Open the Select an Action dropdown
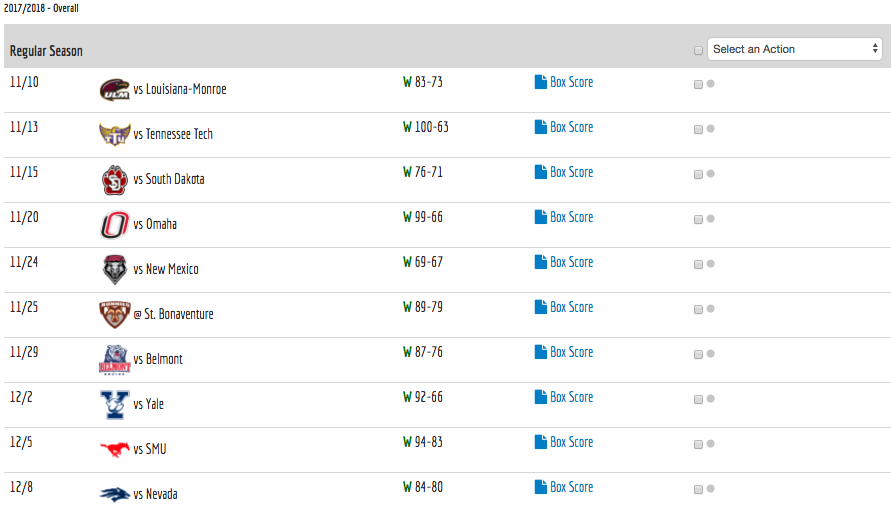Viewport: 891px width, 513px height. [x=794, y=49]
